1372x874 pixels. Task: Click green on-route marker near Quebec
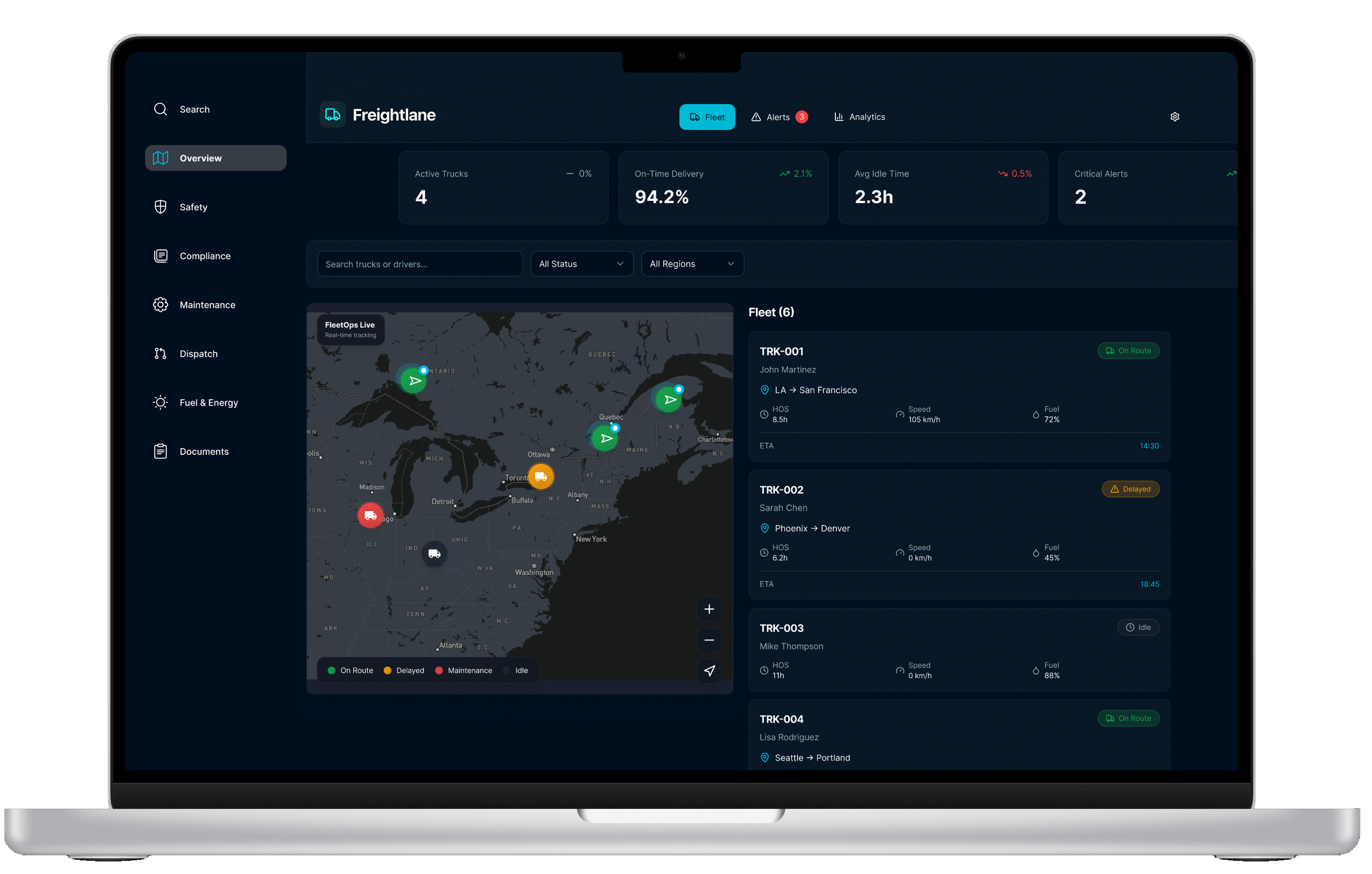605,438
